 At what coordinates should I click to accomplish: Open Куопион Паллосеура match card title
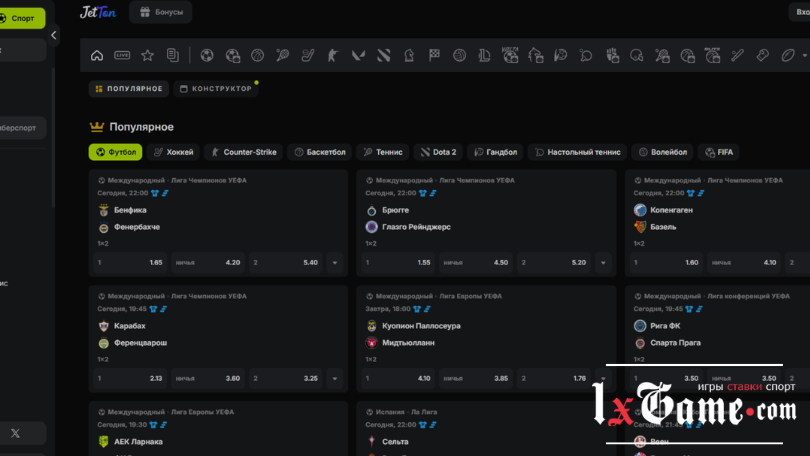421,326
